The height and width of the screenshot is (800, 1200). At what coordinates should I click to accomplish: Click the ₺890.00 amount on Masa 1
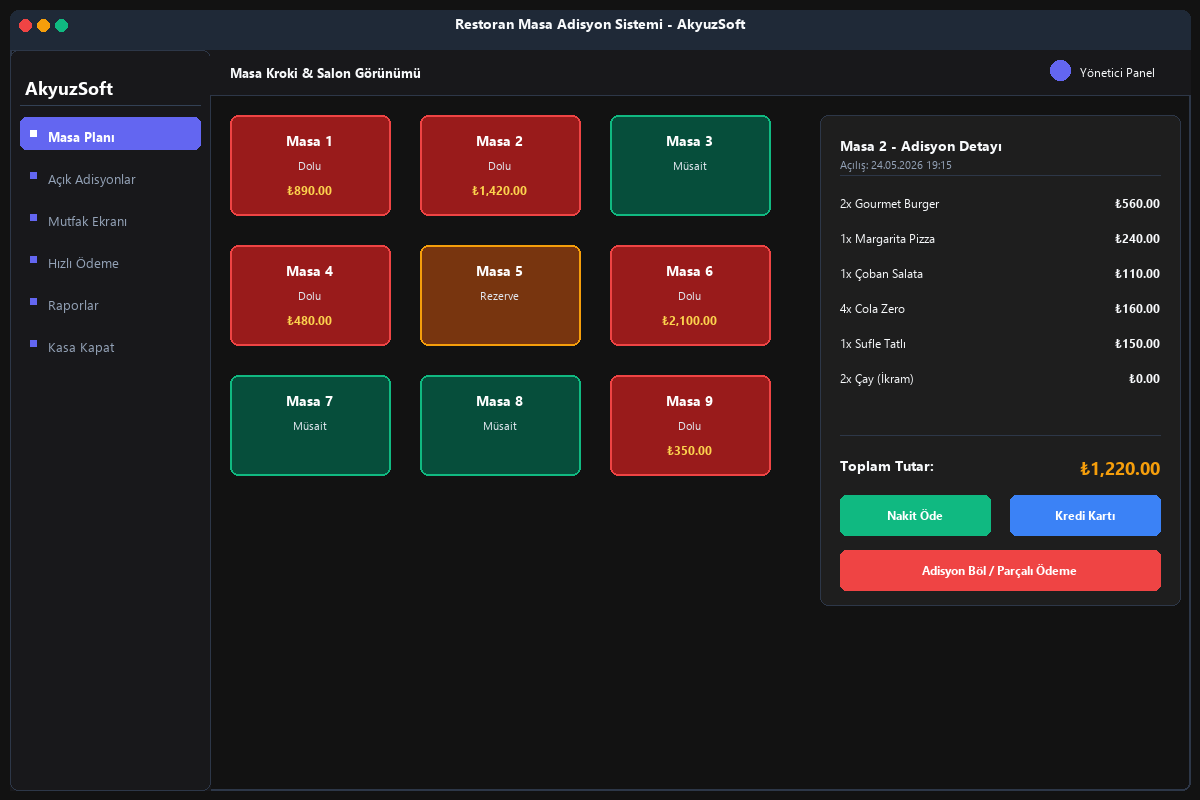pyautogui.click(x=310, y=191)
